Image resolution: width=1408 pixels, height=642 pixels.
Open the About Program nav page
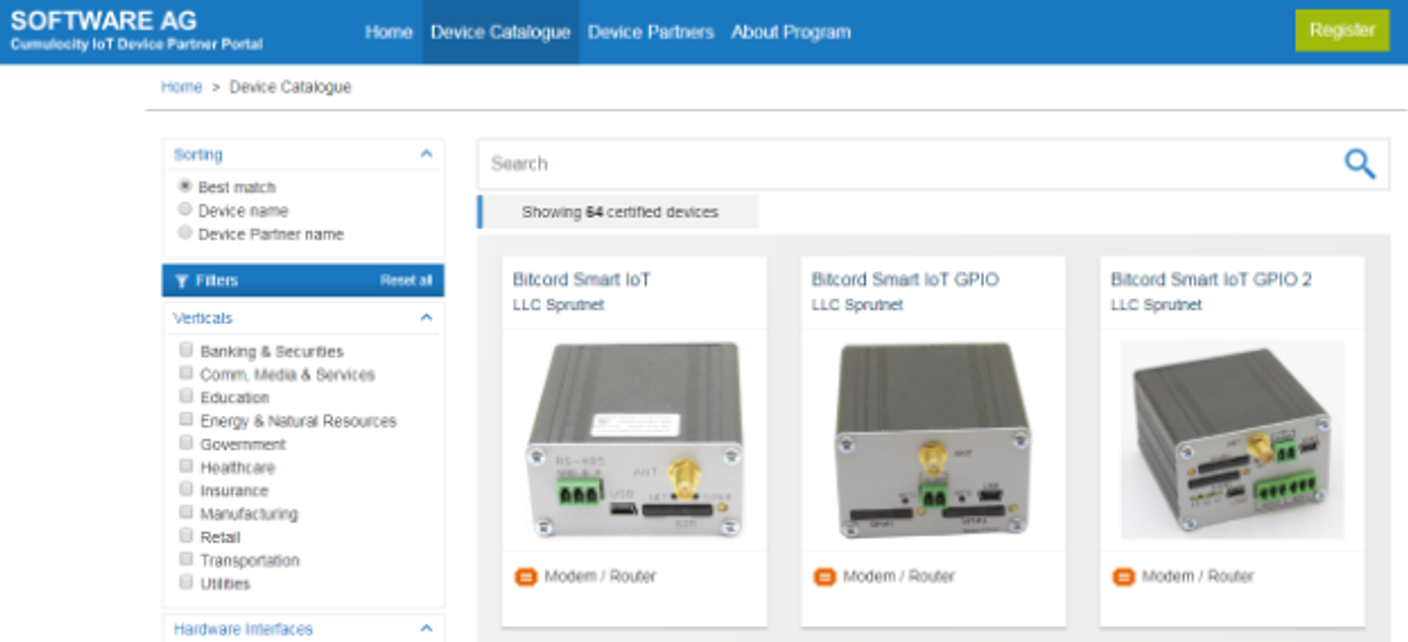point(791,32)
